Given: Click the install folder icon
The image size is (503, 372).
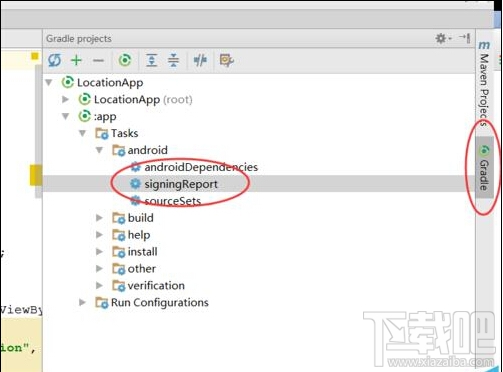Looking at the screenshot, I should point(119,252).
